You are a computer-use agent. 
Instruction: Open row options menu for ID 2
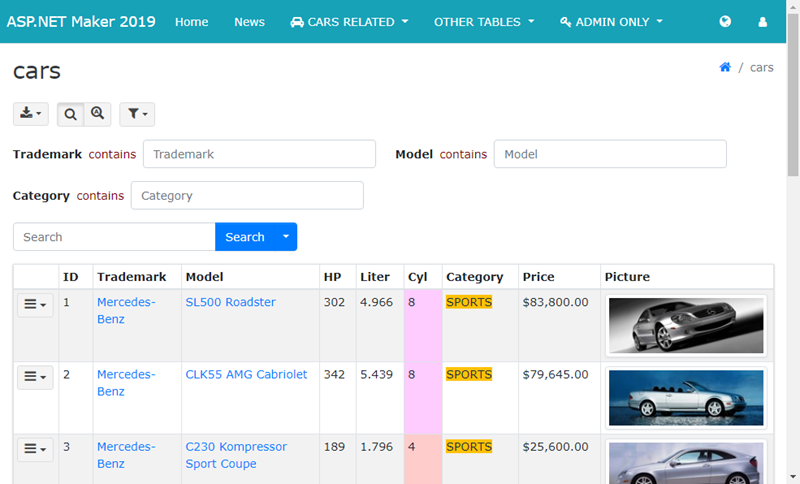(x=35, y=377)
